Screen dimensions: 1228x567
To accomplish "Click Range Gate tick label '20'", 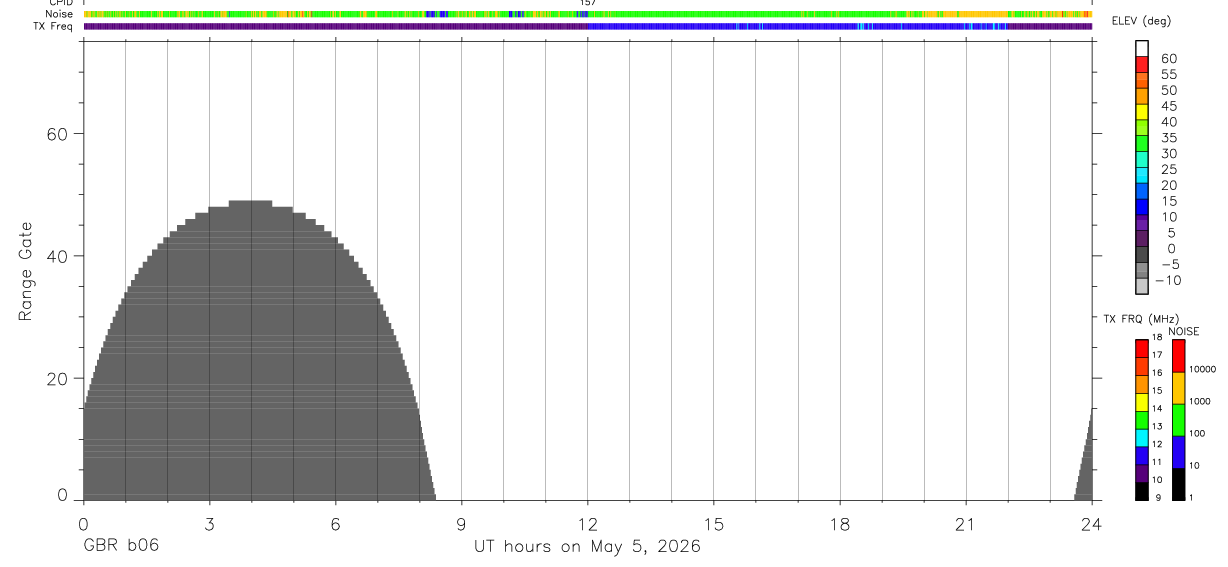I will coord(58,379).
